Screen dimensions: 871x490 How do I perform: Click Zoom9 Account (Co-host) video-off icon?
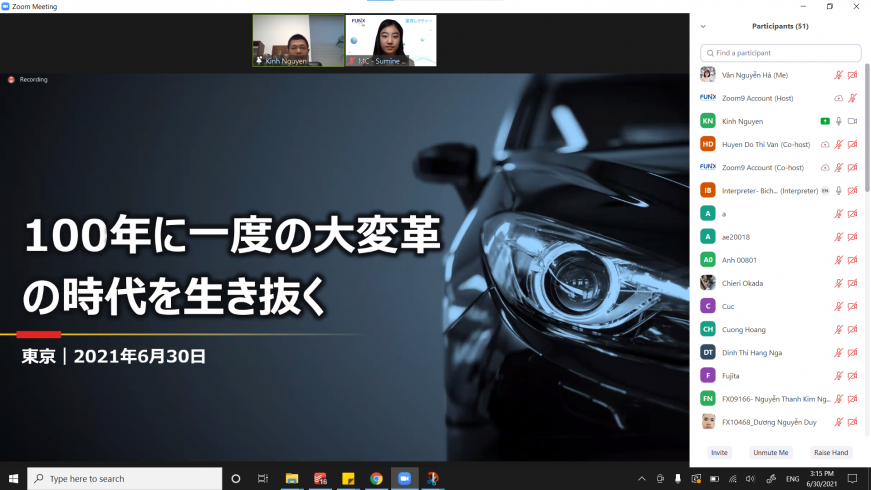pyautogui.click(x=853, y=168)
